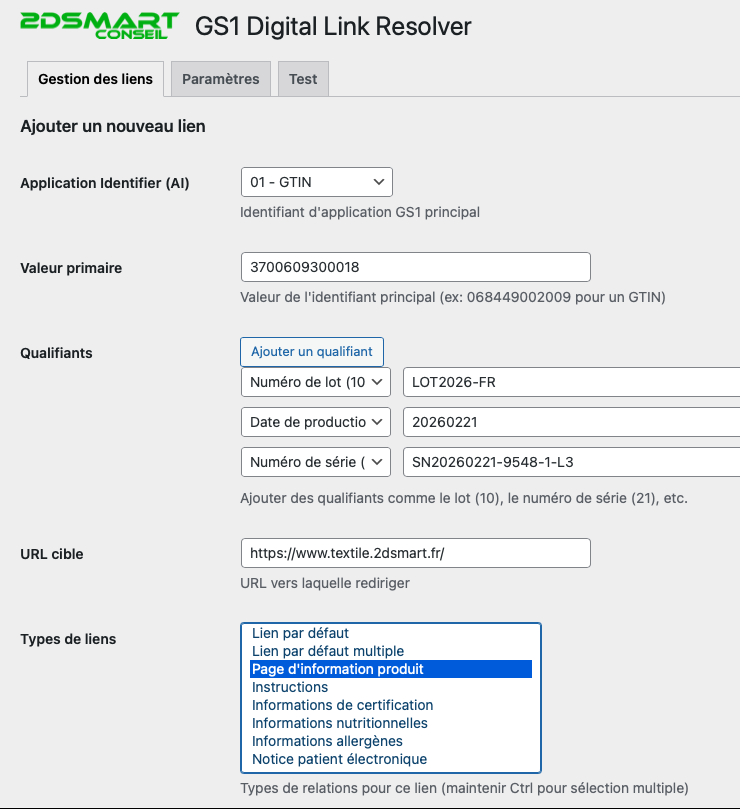Image resolution: width=740 pixels, height=809 pixels.
Task: Click the URL cible input field
Action: (x=415, y=554)
